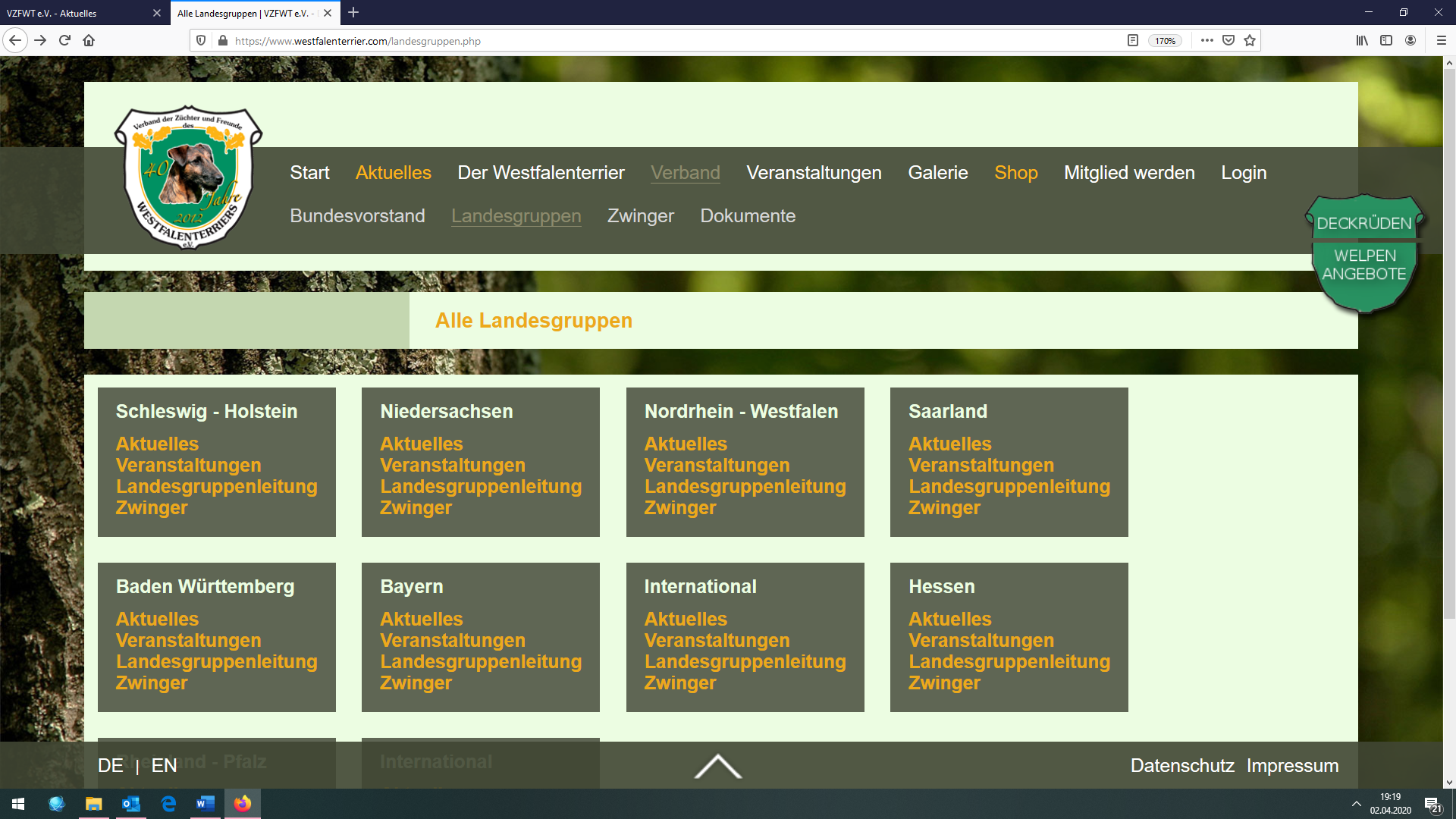Viewport: 1456px width, 819px height.
Task: Open tracking protection shield icon
Action: click(201, 40)
